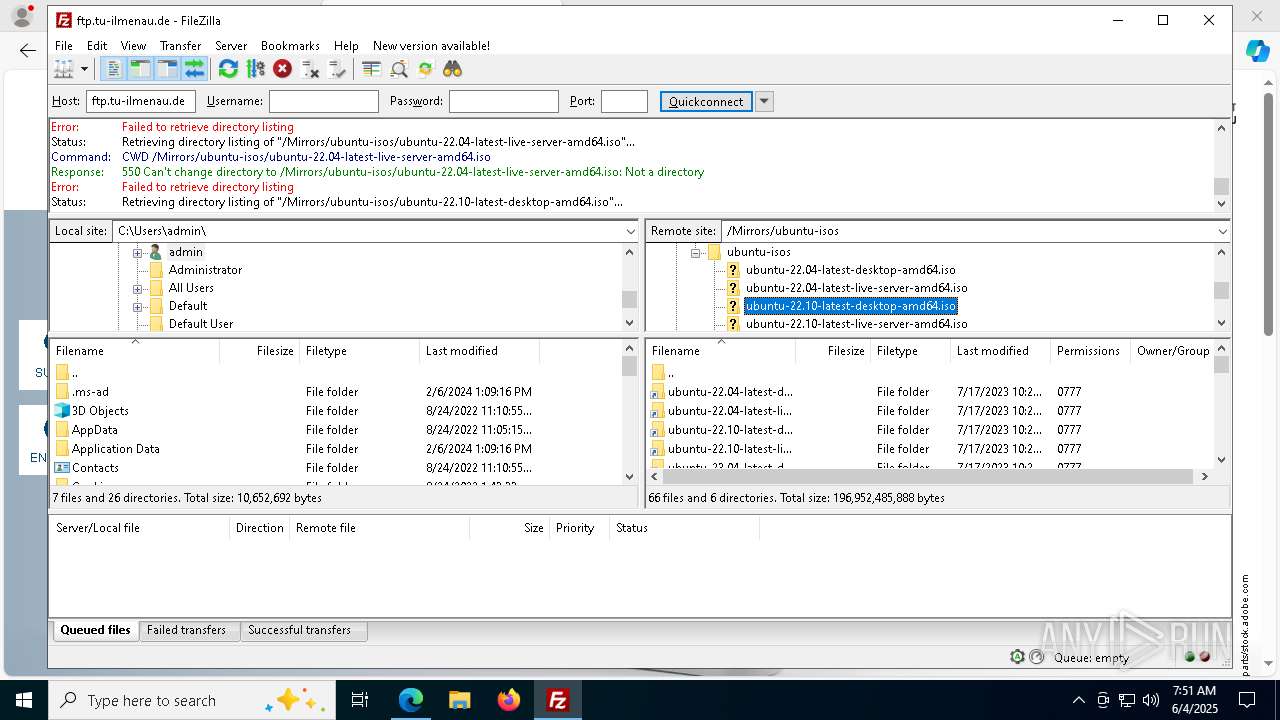Select ubuntu-22.04-latest-desktop-amd64.iso in remote tree
The height and width of the screenshot is (720, 1280).
[850, 270]
